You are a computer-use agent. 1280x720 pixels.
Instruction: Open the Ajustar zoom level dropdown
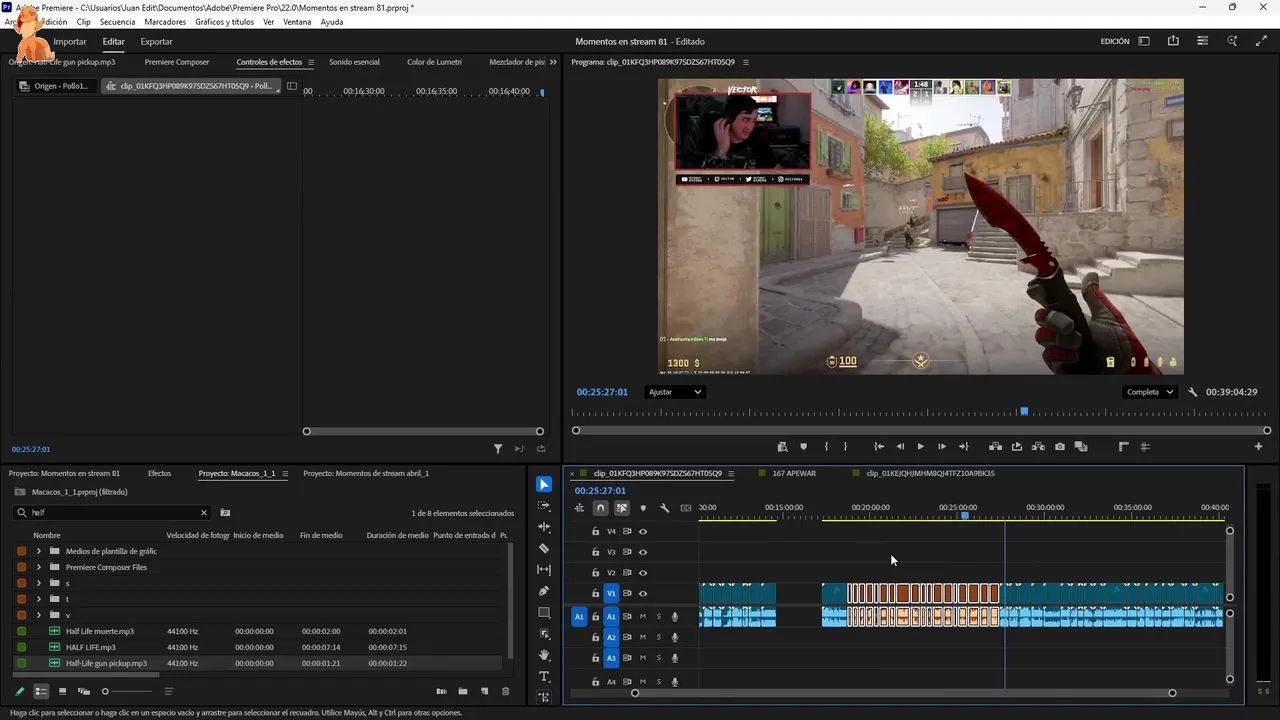point(674,392)
